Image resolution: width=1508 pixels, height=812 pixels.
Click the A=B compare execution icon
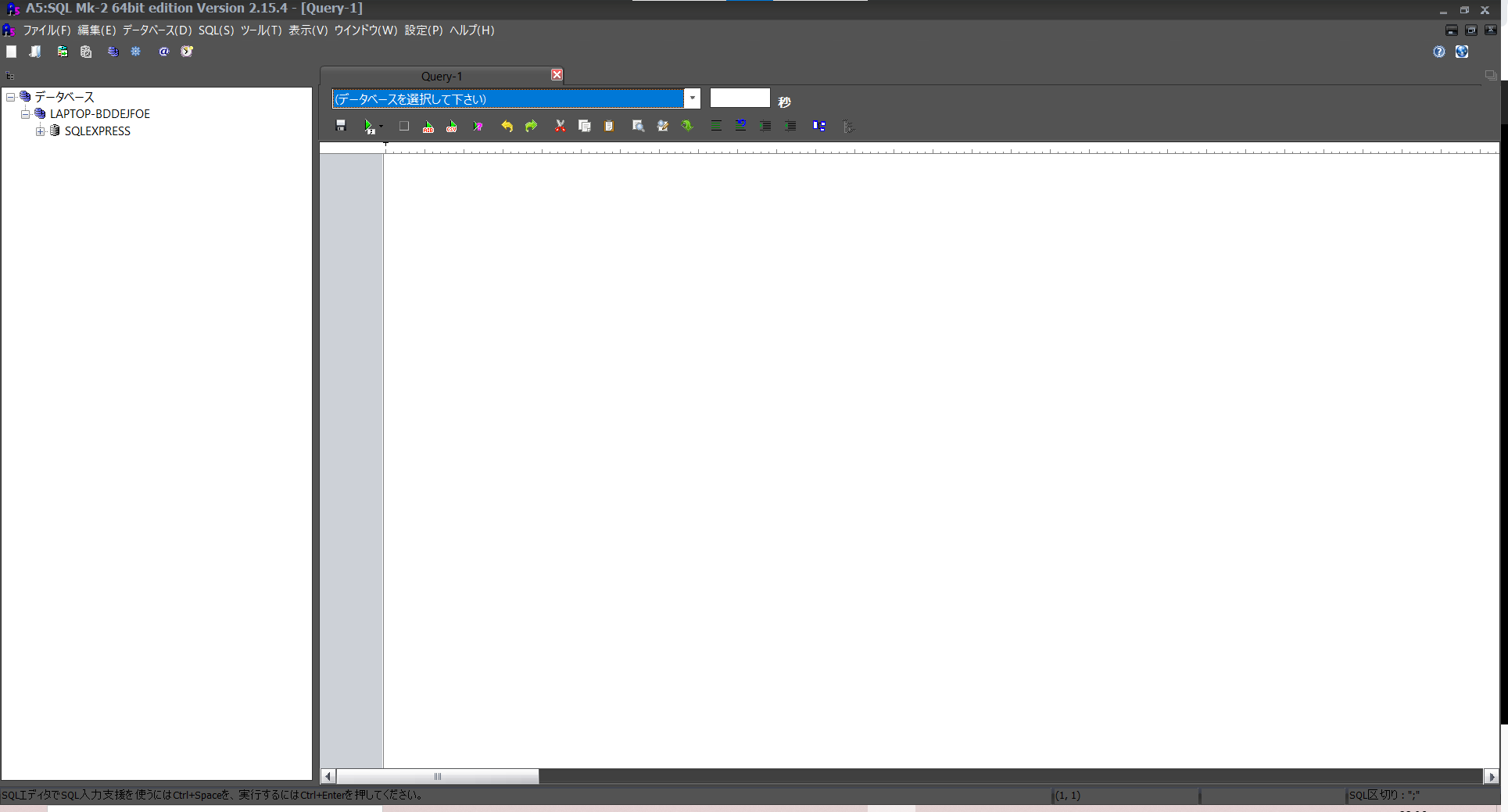click(x=428, y=126)
